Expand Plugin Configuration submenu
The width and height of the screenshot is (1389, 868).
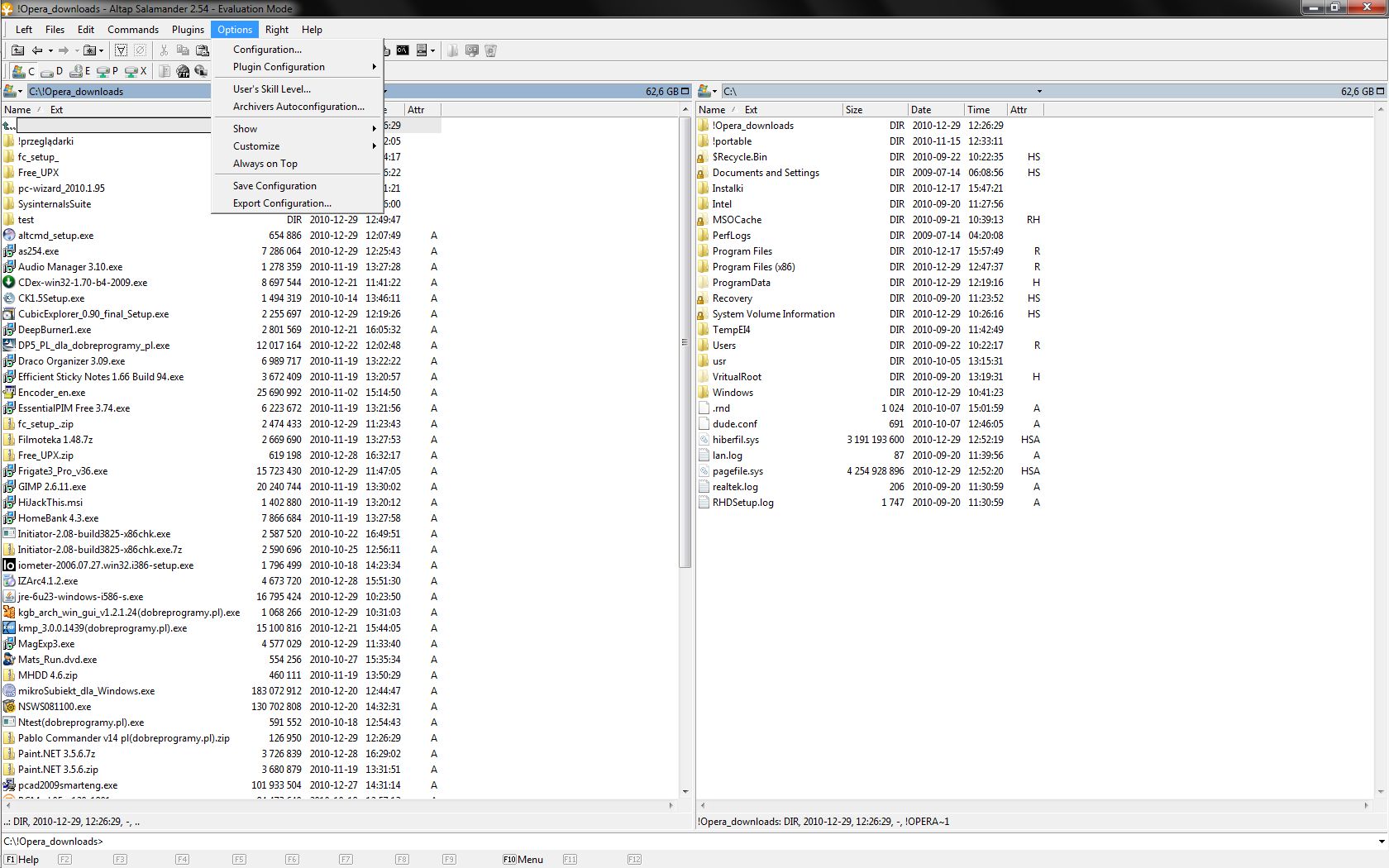pyautogui.click(x=298, y=67)
